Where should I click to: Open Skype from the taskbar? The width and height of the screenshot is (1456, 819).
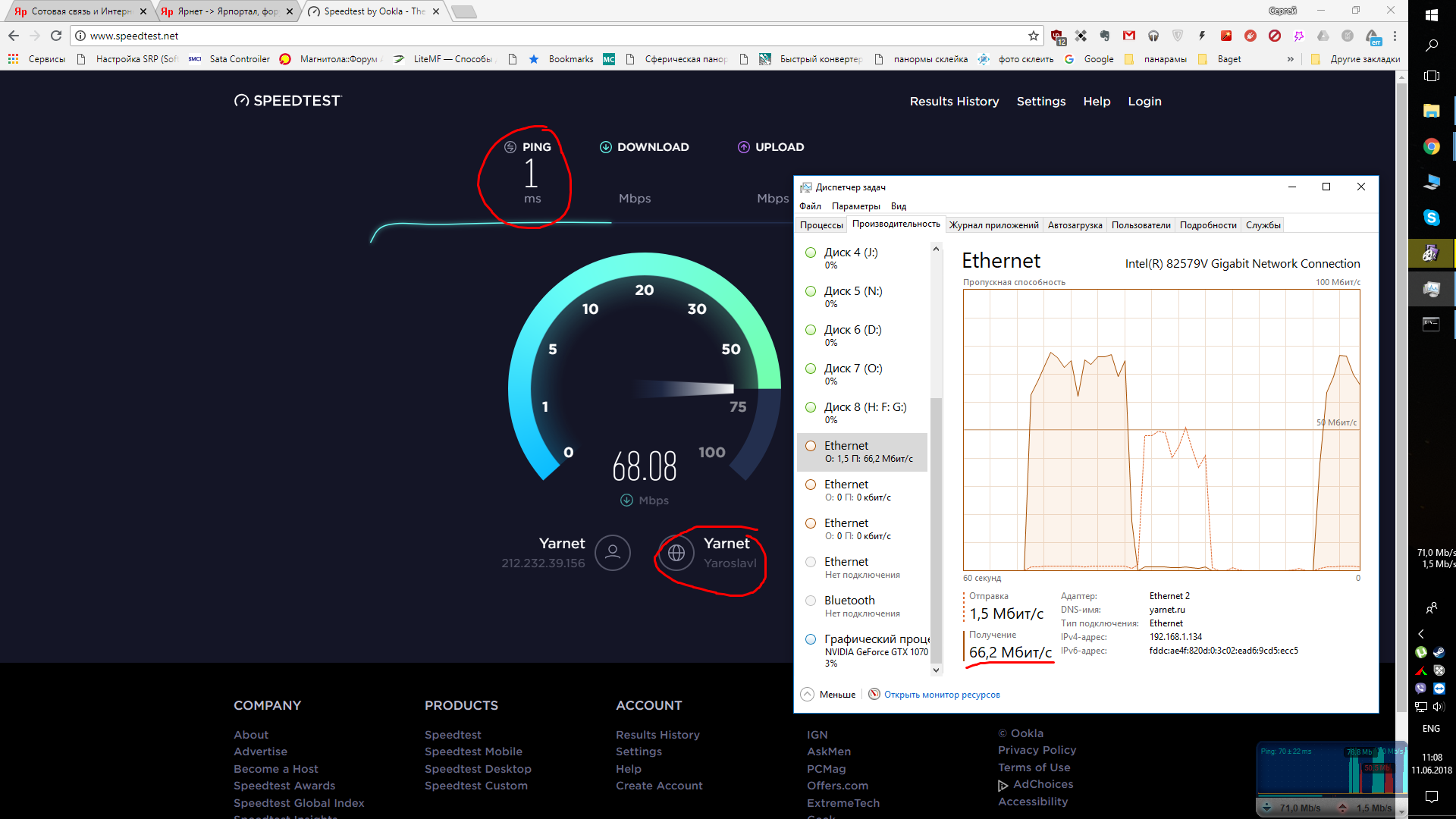pos(1431,218)
